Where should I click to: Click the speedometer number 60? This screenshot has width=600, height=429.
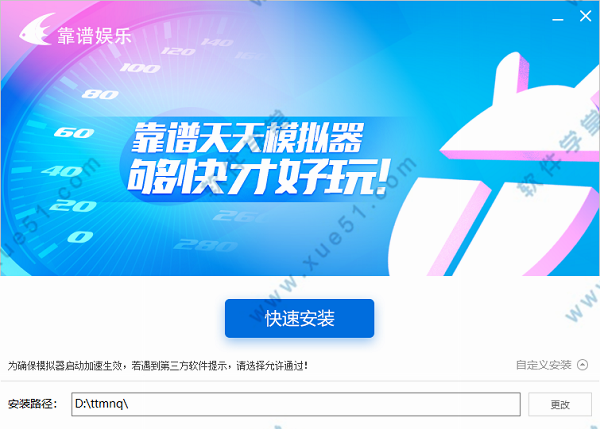74,132
